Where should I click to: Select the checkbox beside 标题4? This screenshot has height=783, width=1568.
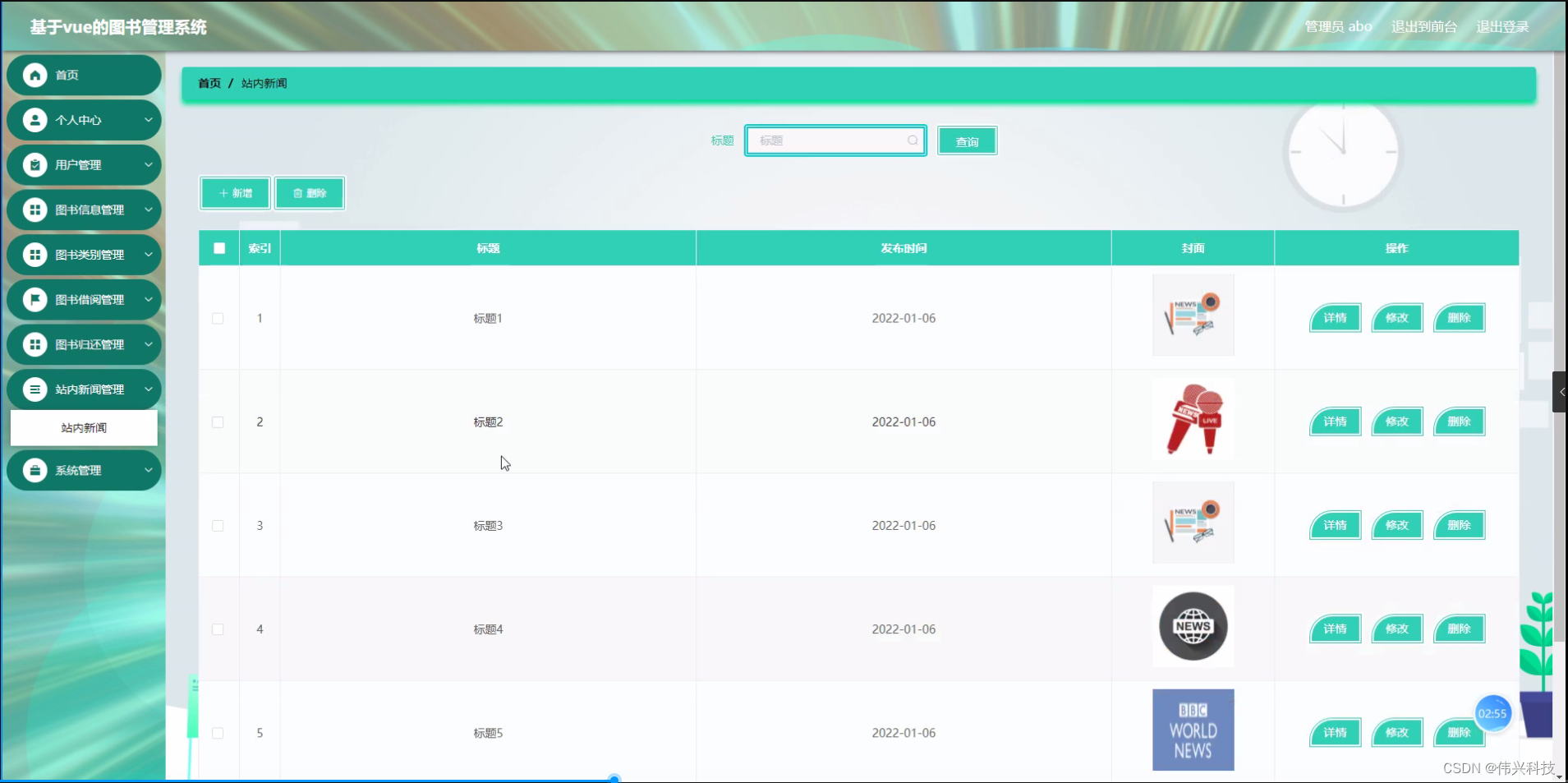pyautogui.click(x=218, y=629)
